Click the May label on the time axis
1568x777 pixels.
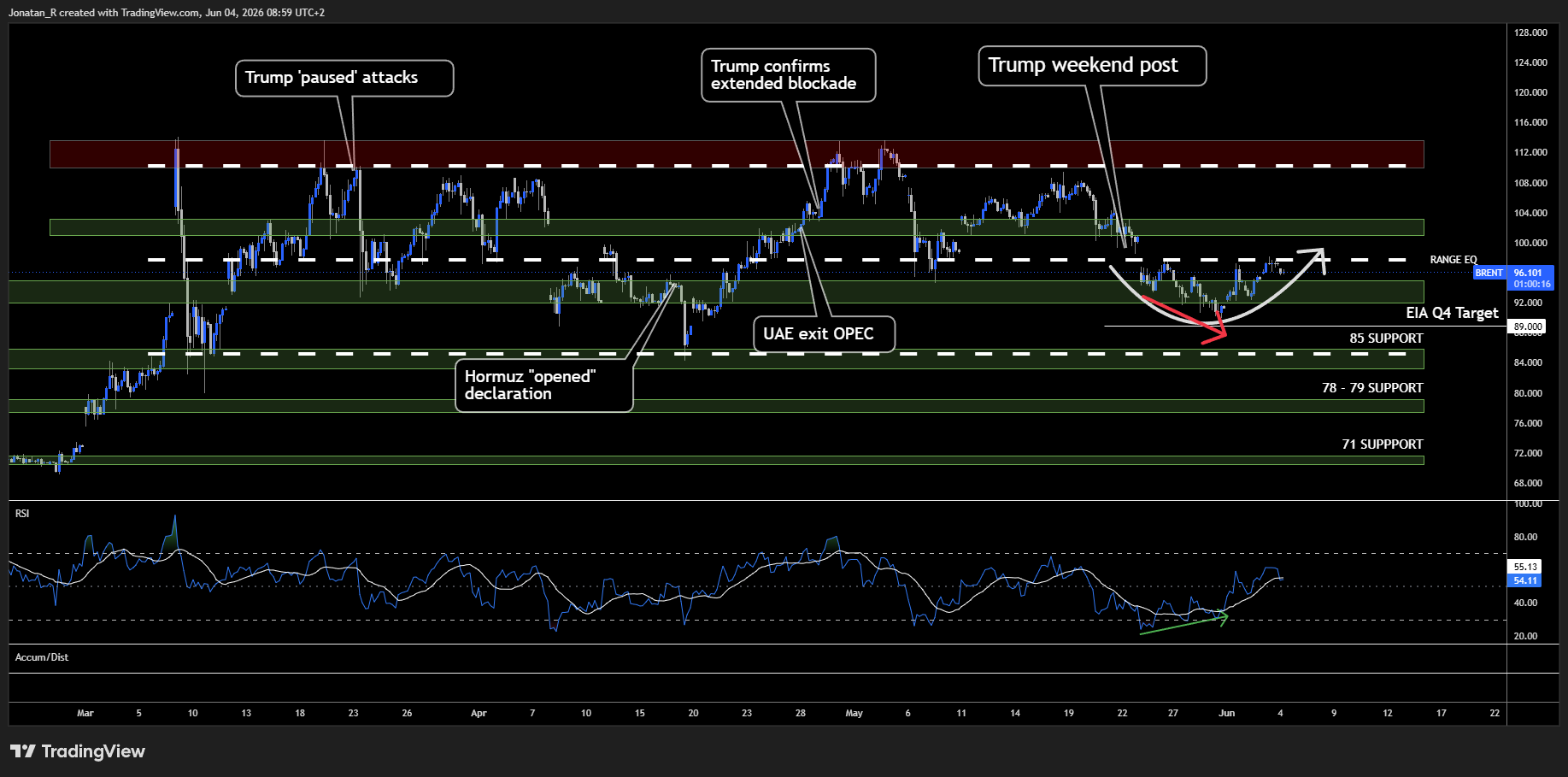pos(854,713)
